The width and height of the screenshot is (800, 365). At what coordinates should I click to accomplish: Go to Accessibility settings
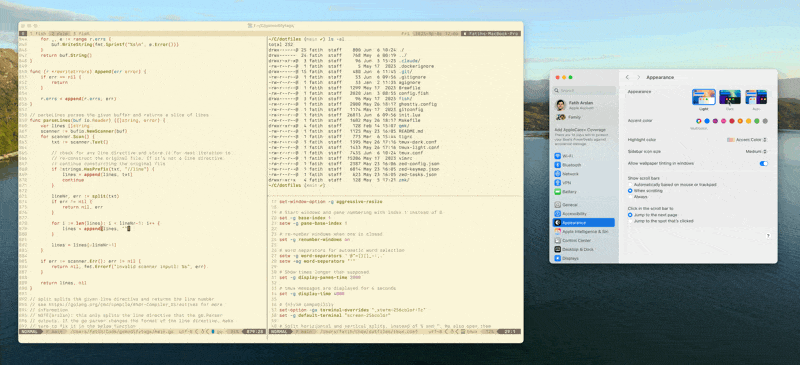point(584,213)
